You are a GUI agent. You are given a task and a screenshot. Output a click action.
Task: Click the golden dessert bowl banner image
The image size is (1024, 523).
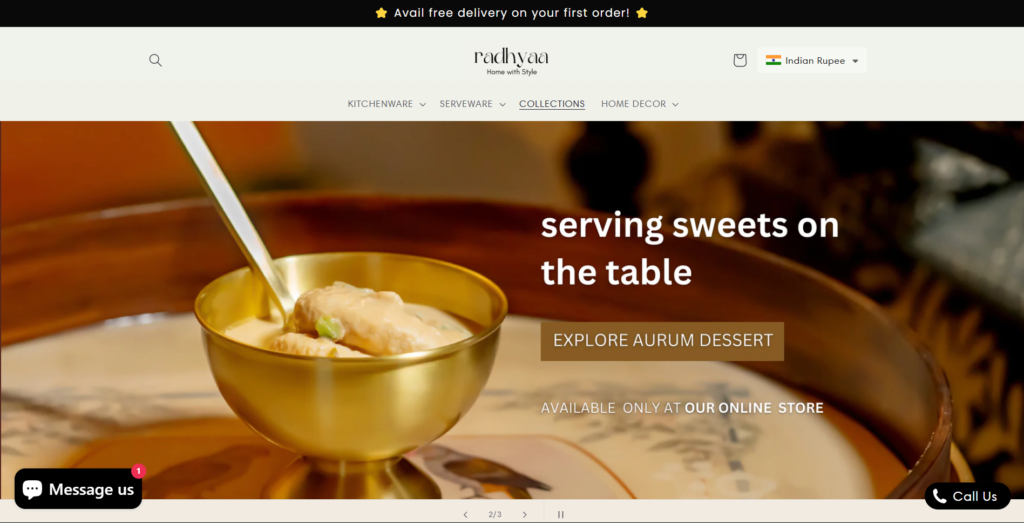coord(353,366)
